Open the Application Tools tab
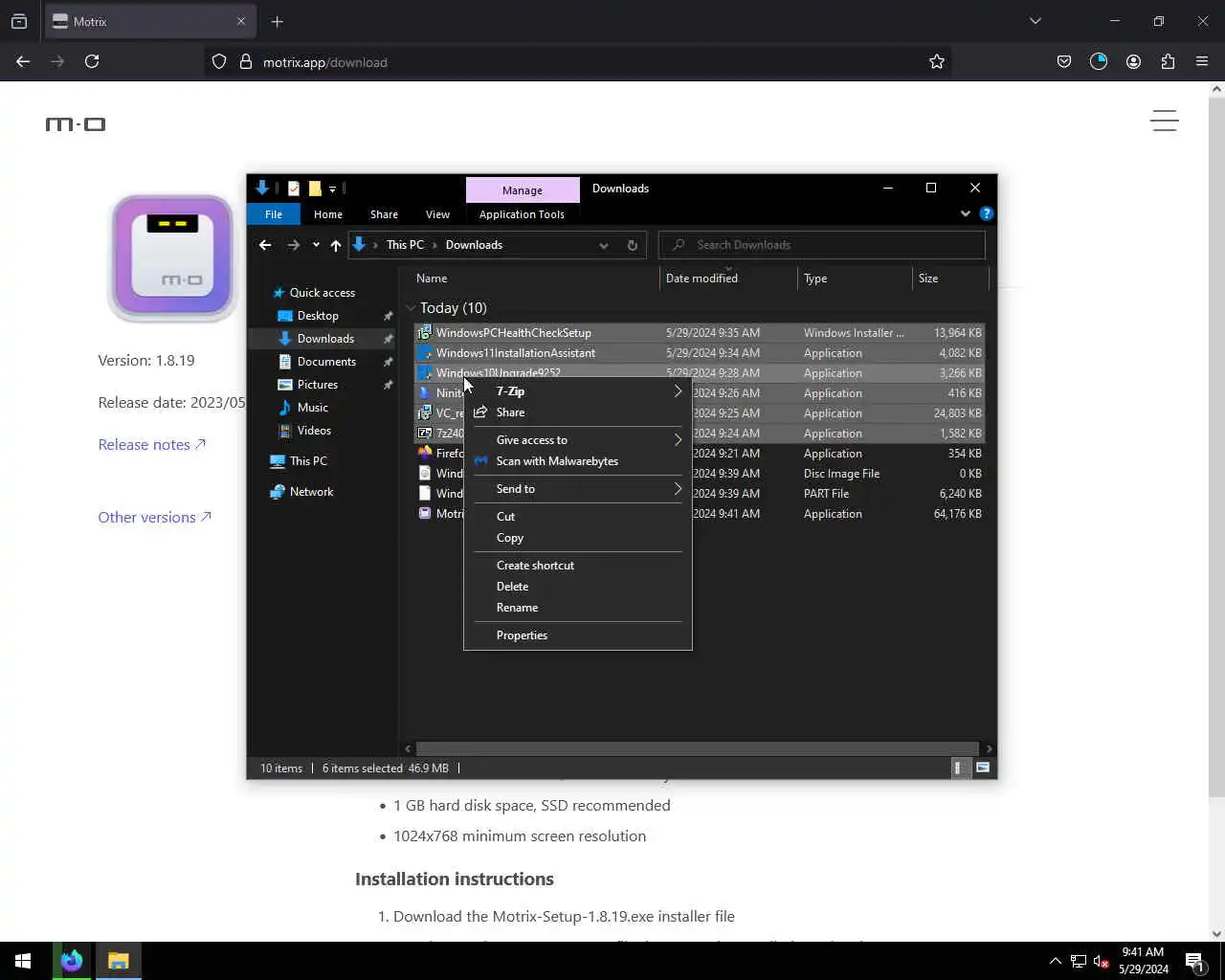Viewport: 1225px width, 980px height. (522, 214)
